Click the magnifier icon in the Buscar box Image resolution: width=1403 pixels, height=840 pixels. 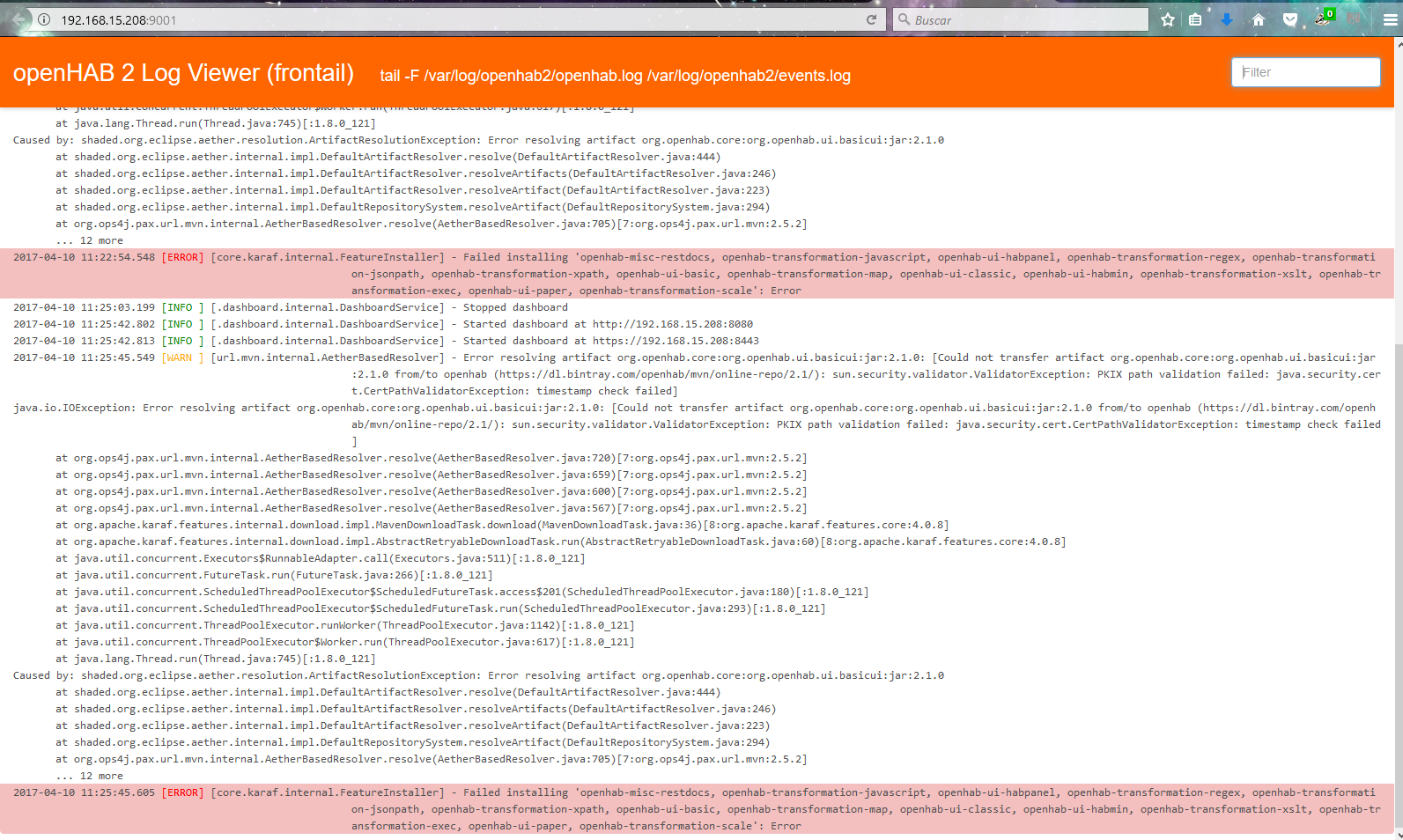point(904,19)
